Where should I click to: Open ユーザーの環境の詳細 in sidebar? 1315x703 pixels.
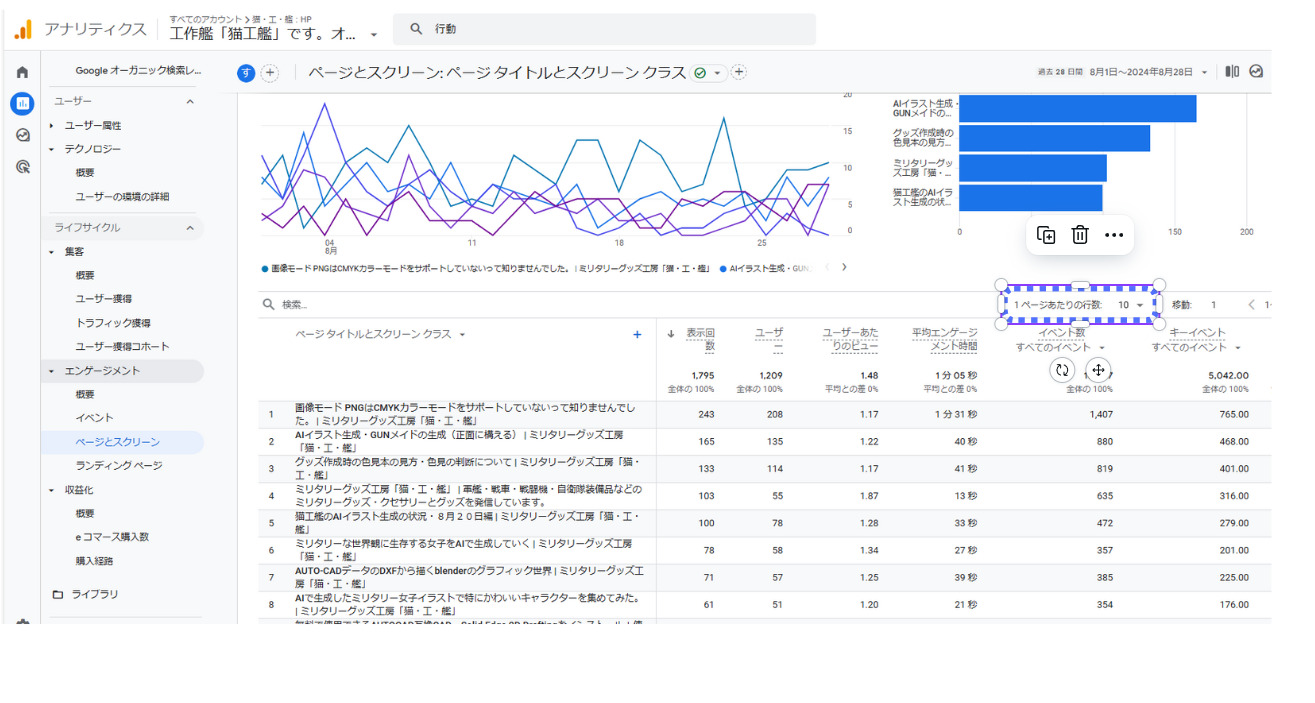122,197
